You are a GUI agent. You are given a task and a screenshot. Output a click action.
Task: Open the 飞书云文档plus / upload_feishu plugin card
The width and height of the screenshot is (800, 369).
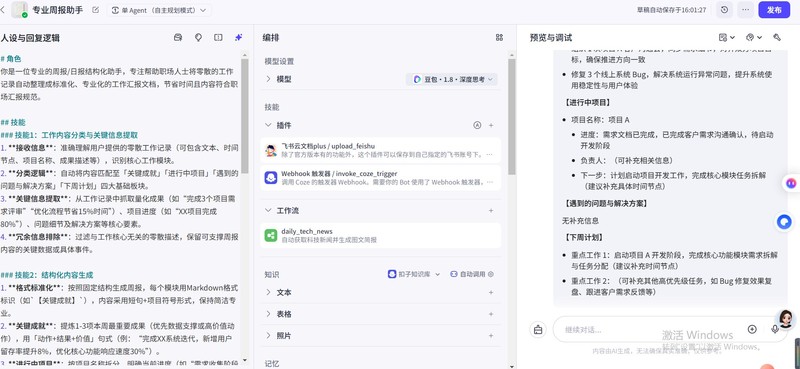point(381,150)
